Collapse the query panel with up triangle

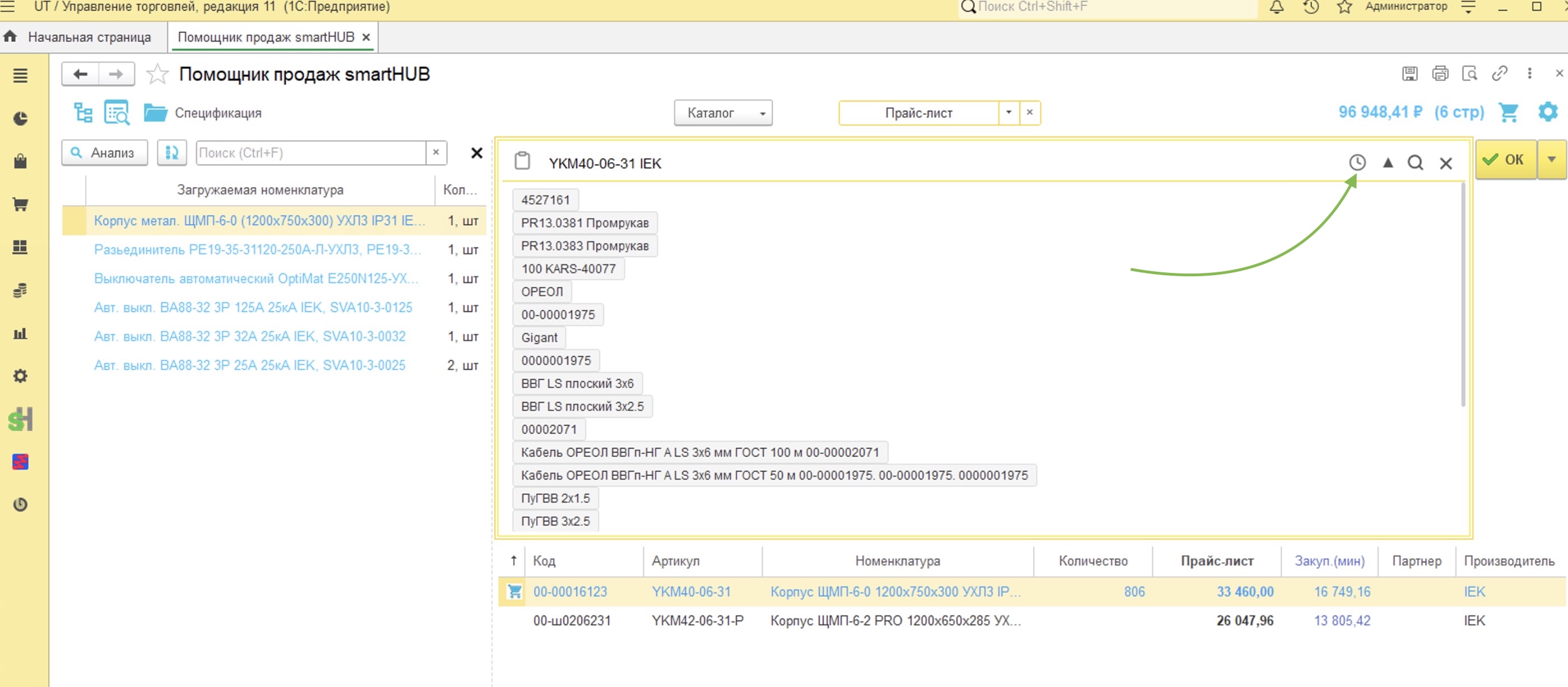click(x=1388, y=163)
